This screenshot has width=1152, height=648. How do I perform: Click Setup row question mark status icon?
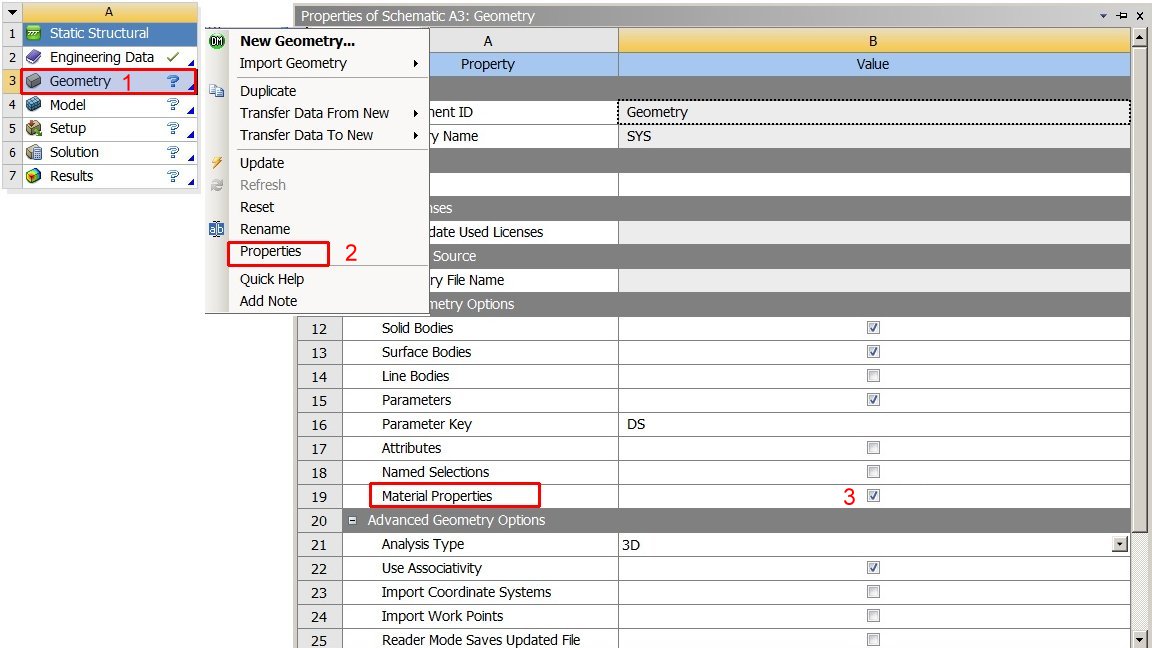(173, 129)
